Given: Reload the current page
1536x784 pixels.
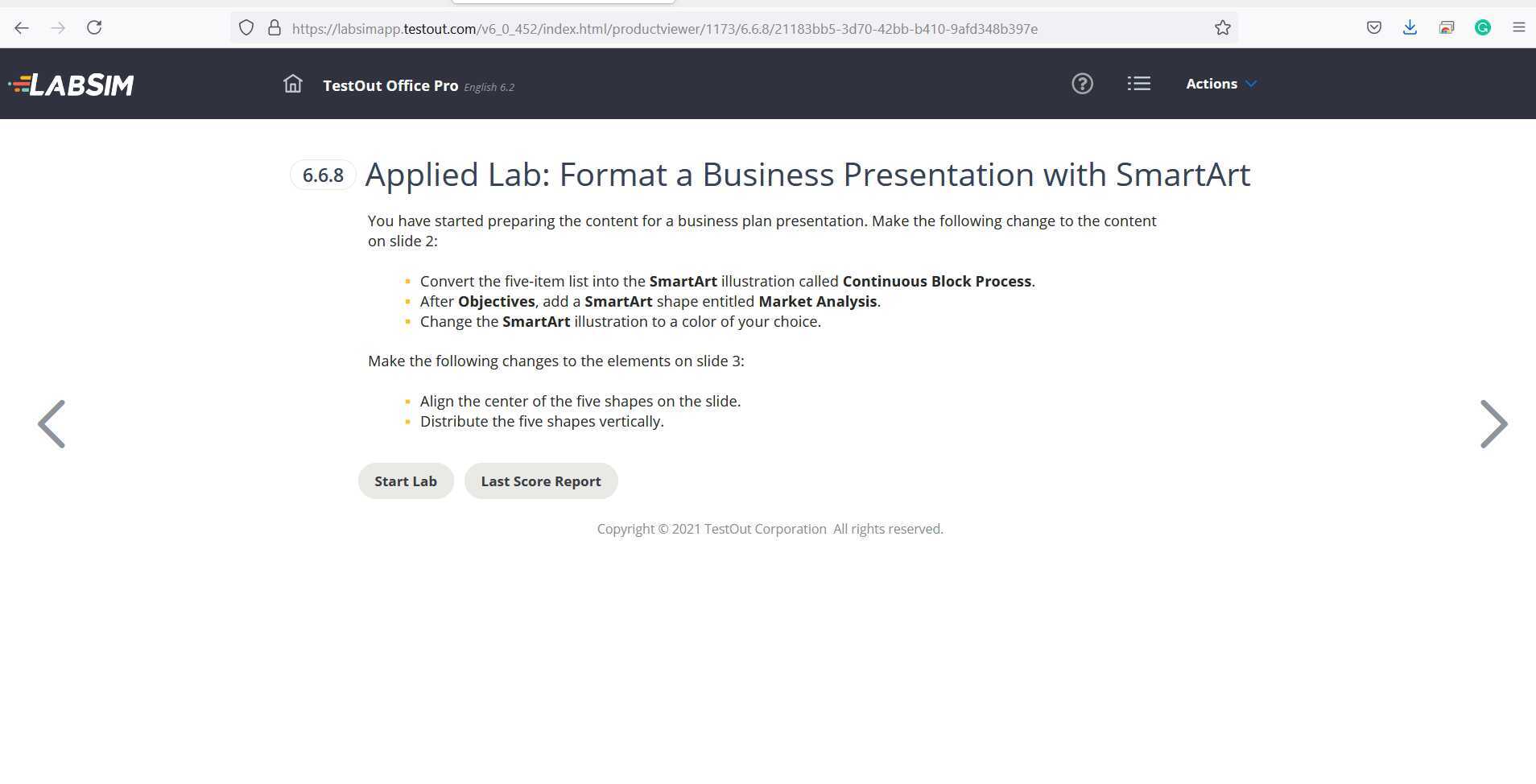Looking at the screenshot, I should click(94, 27).
